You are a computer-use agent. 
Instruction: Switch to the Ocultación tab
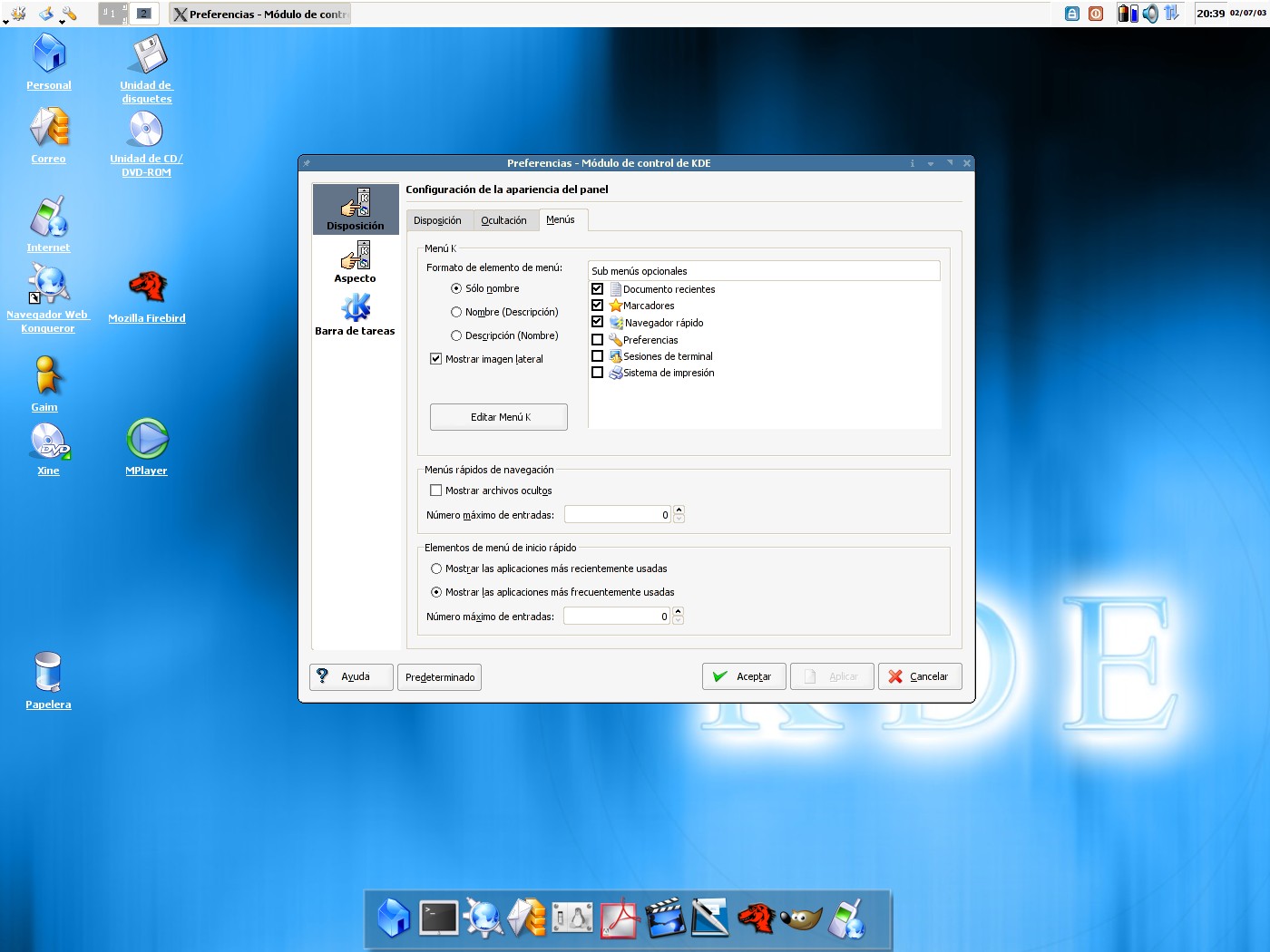(503, 220)
